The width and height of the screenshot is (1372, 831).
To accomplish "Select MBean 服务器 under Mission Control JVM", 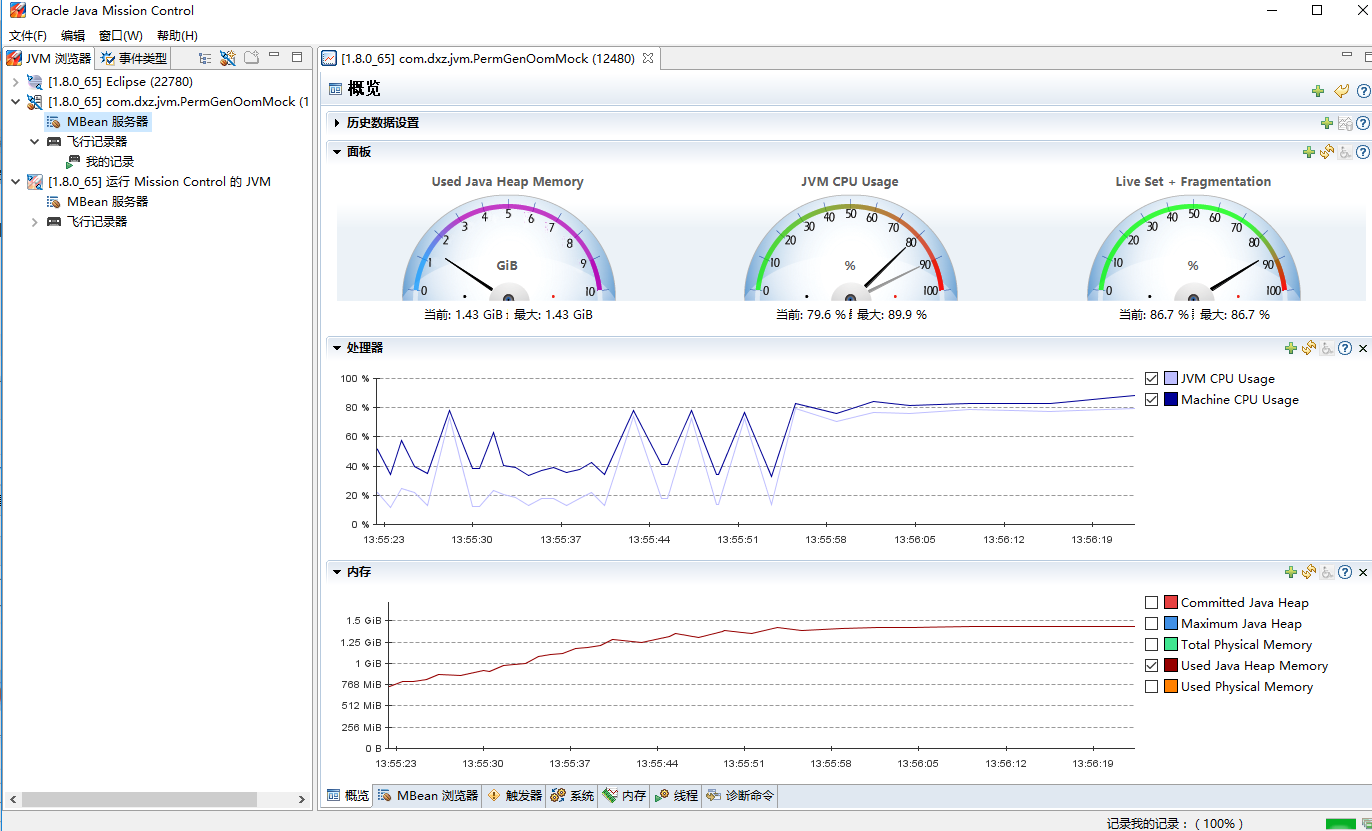I will pyautogui.click(x=98, y=202).
